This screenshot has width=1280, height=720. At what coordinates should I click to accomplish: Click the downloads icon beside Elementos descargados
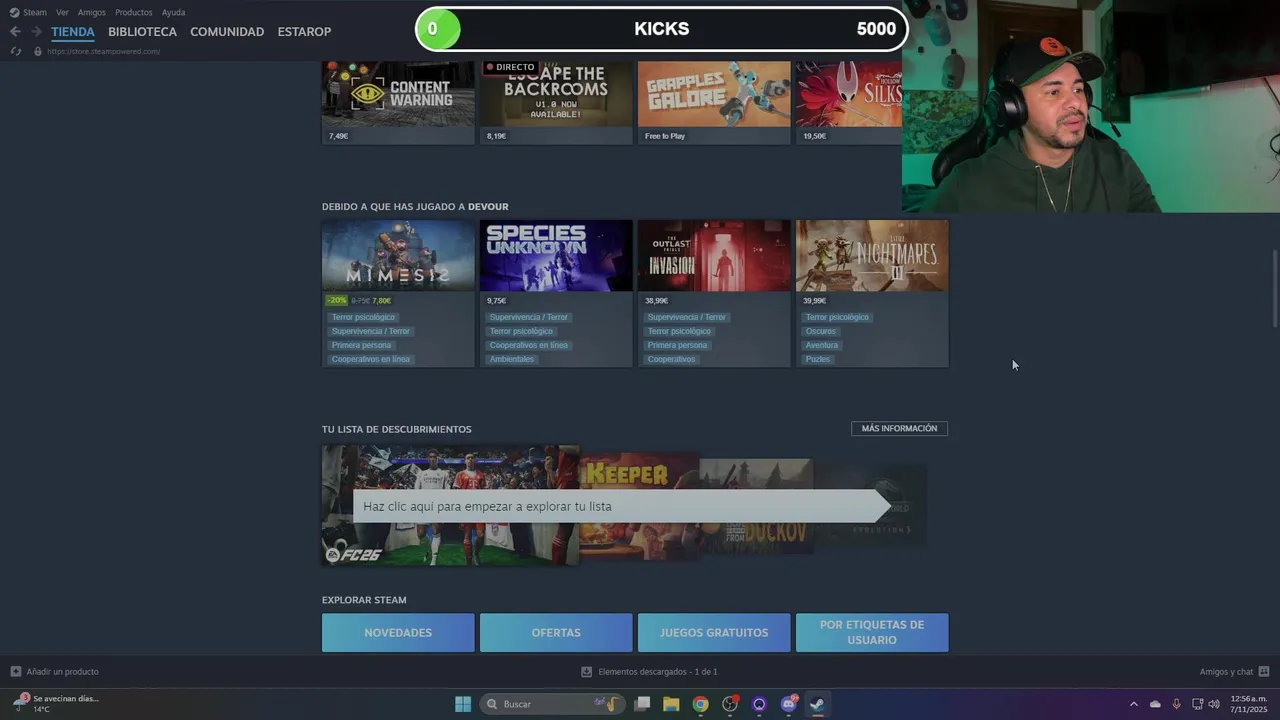[x=587, y=671]
